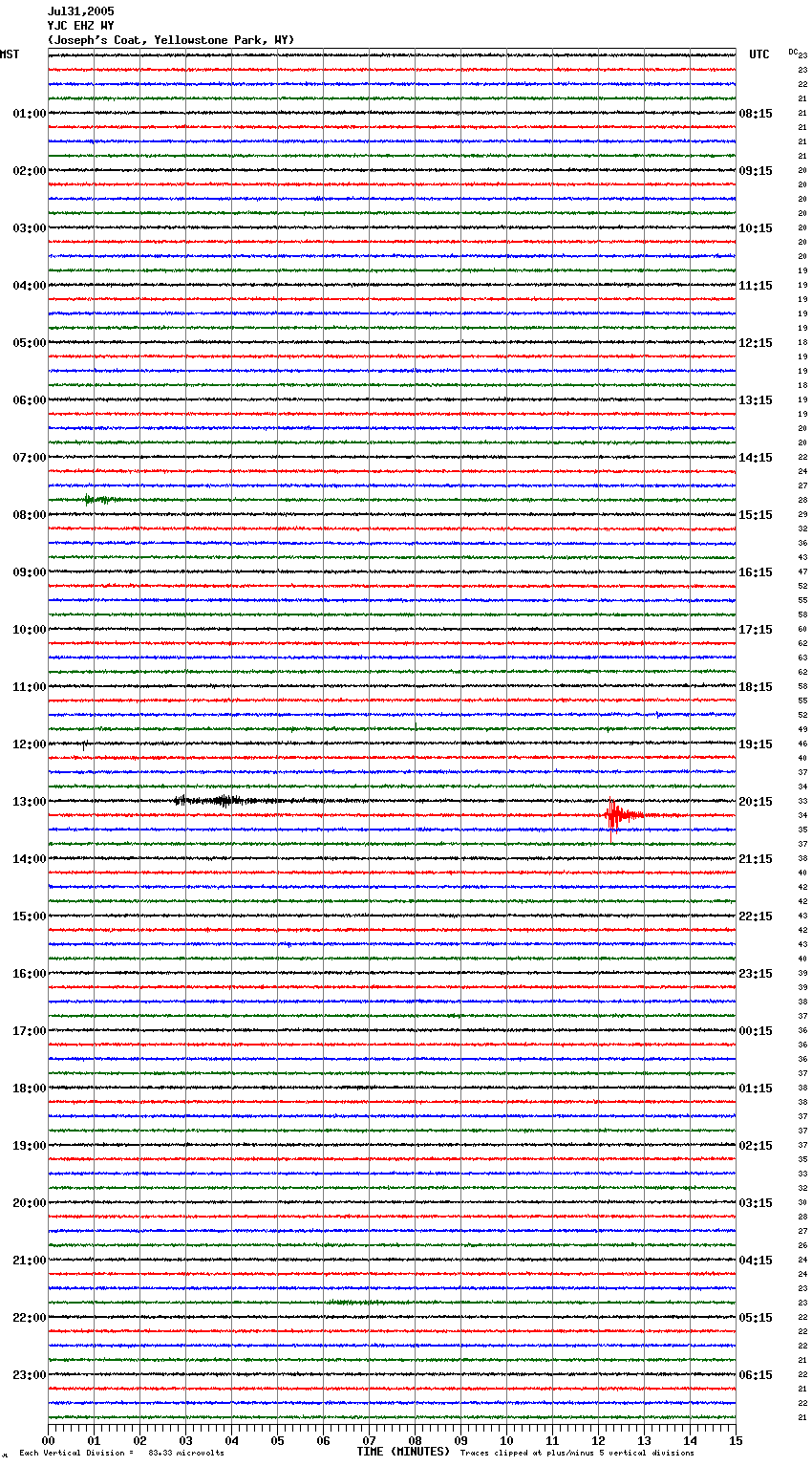Screen dimensions: 812x1466
Task: Click the 21:15 UTC time label
Action: [x=756, y=859]
